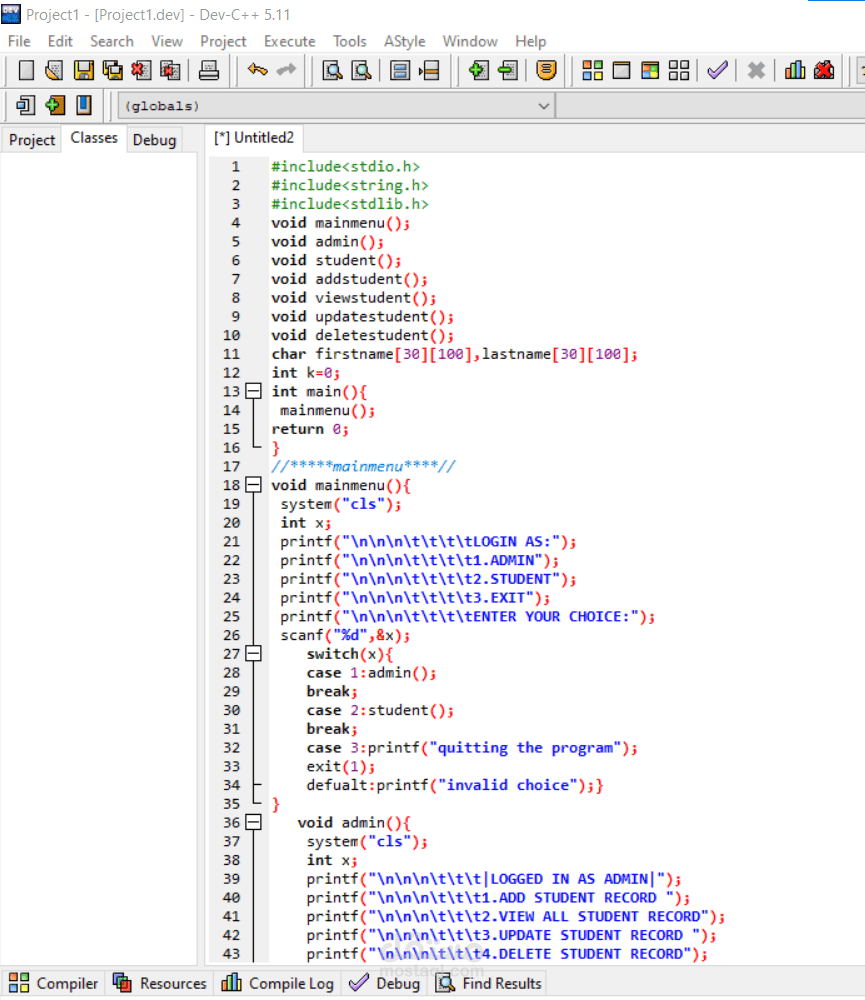Click the 'exit(1);' statement
The height and width of the screenshot is (1000, 865).
tap(341, 766)
